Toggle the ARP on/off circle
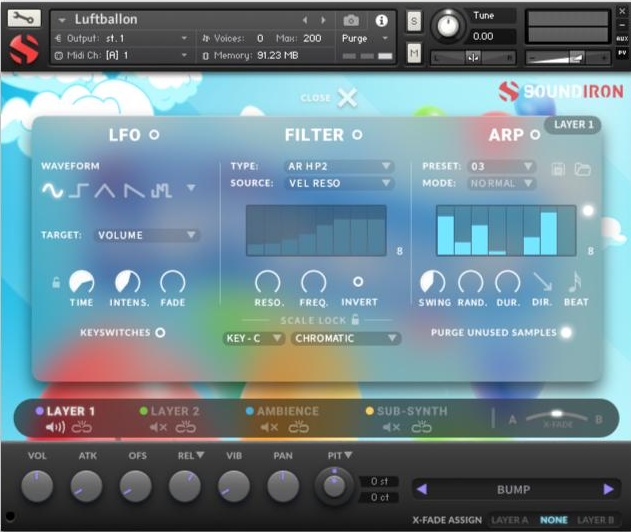The height and width of the screenshot is (532, 631). [x=535, y=134]
